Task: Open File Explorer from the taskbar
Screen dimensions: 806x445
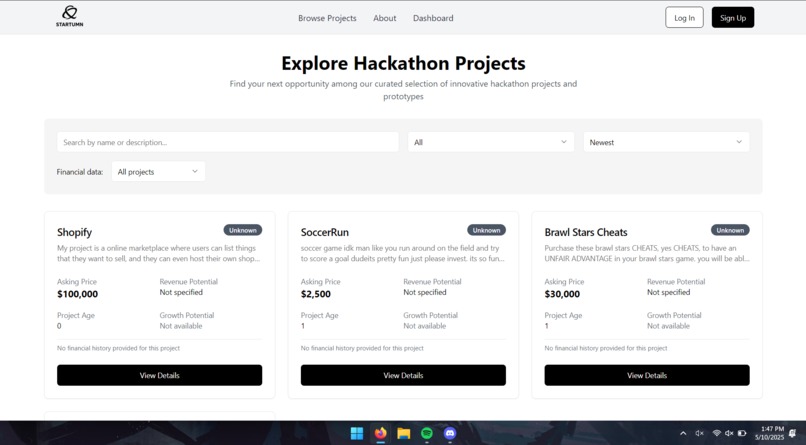Action: coord(404,433)
